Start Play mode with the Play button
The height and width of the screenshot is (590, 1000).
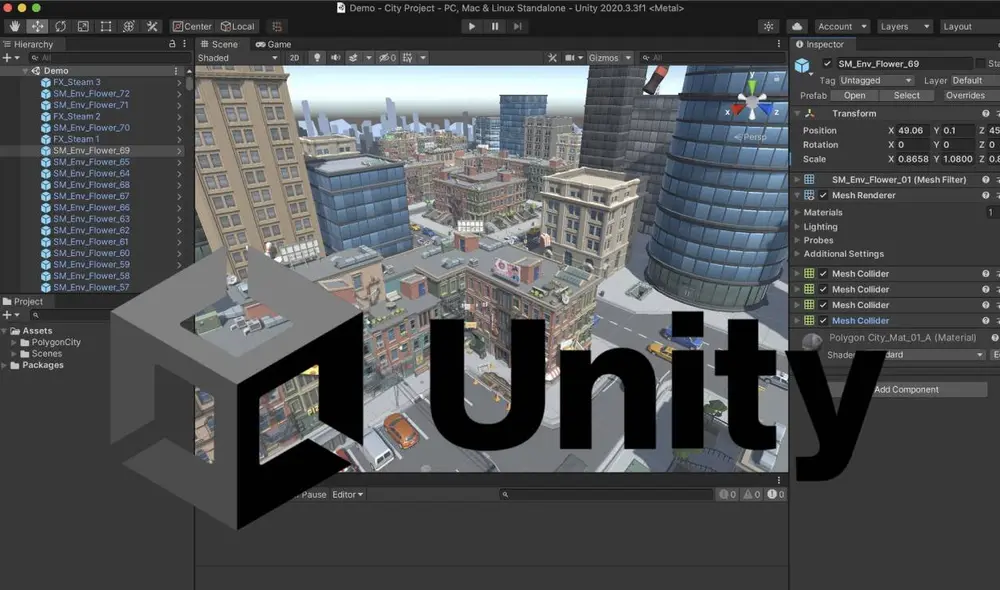point(472,26)
